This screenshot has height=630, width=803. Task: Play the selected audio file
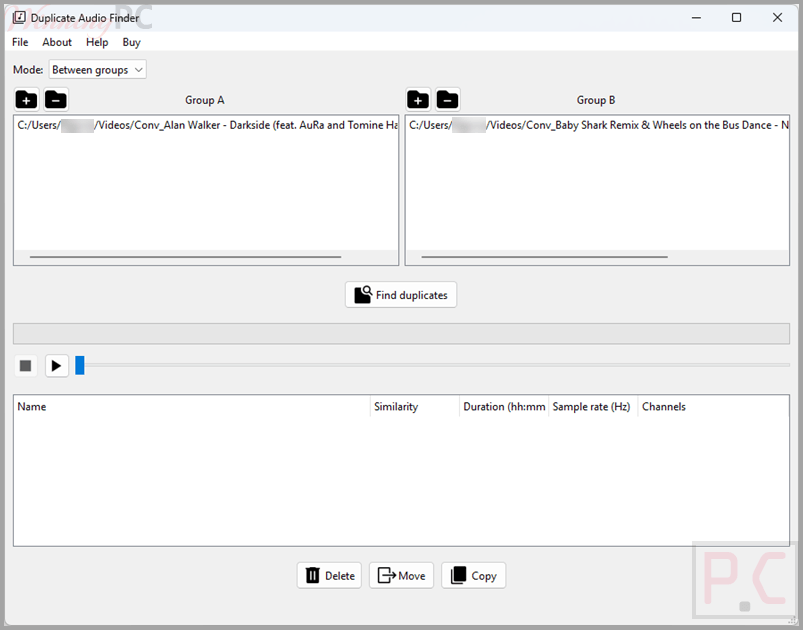coord(57,366)
